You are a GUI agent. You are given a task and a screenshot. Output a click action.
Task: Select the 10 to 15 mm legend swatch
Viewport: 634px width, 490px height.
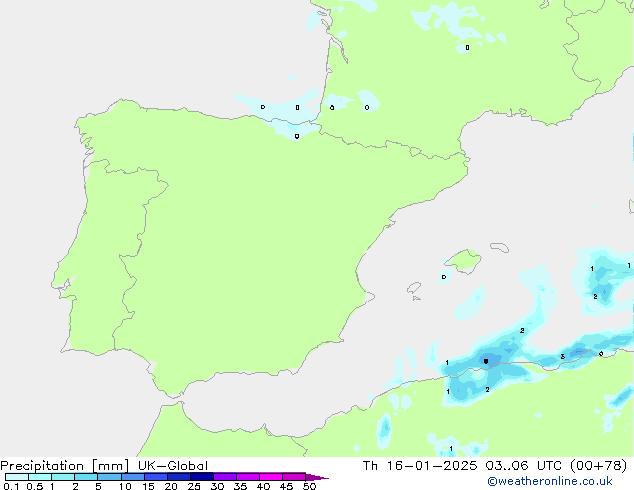coord(132,477)
